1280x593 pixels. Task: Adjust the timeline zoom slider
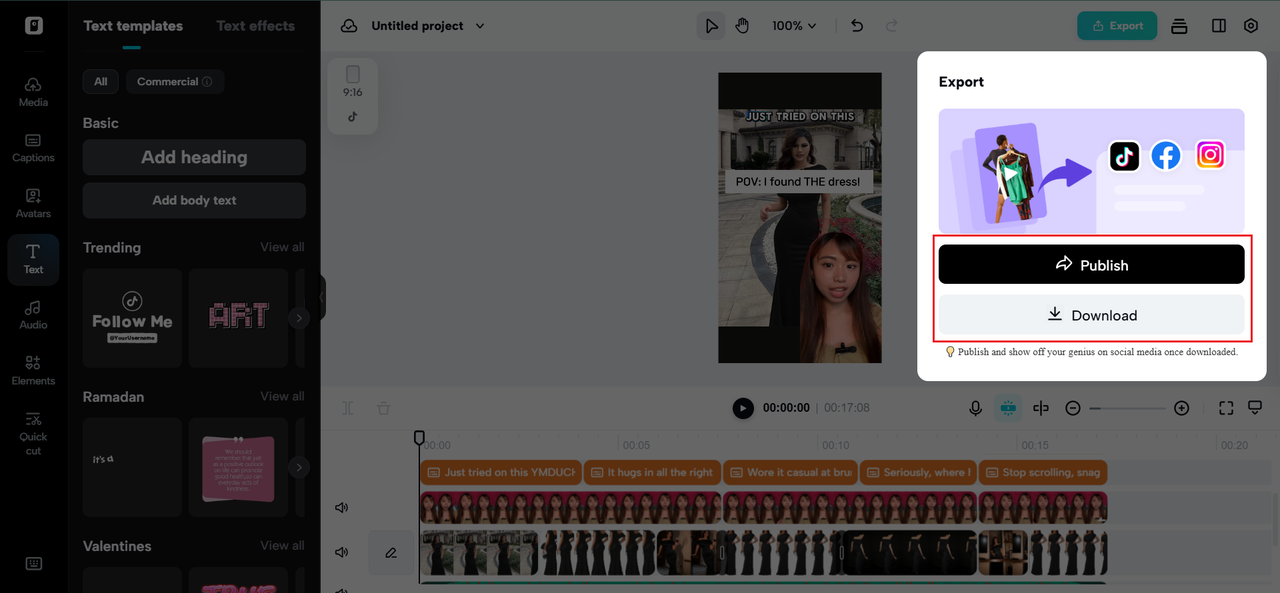tap(1126, 408)
